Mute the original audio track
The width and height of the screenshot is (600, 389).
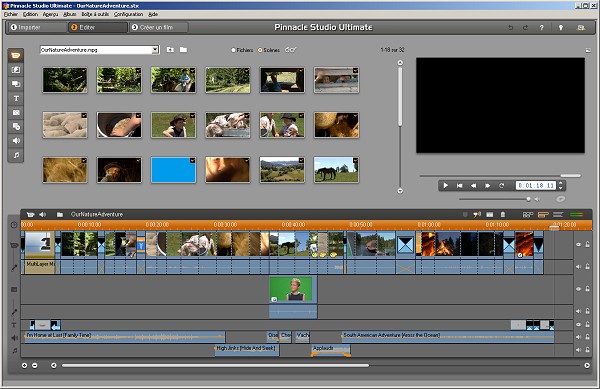pos(579,267)
